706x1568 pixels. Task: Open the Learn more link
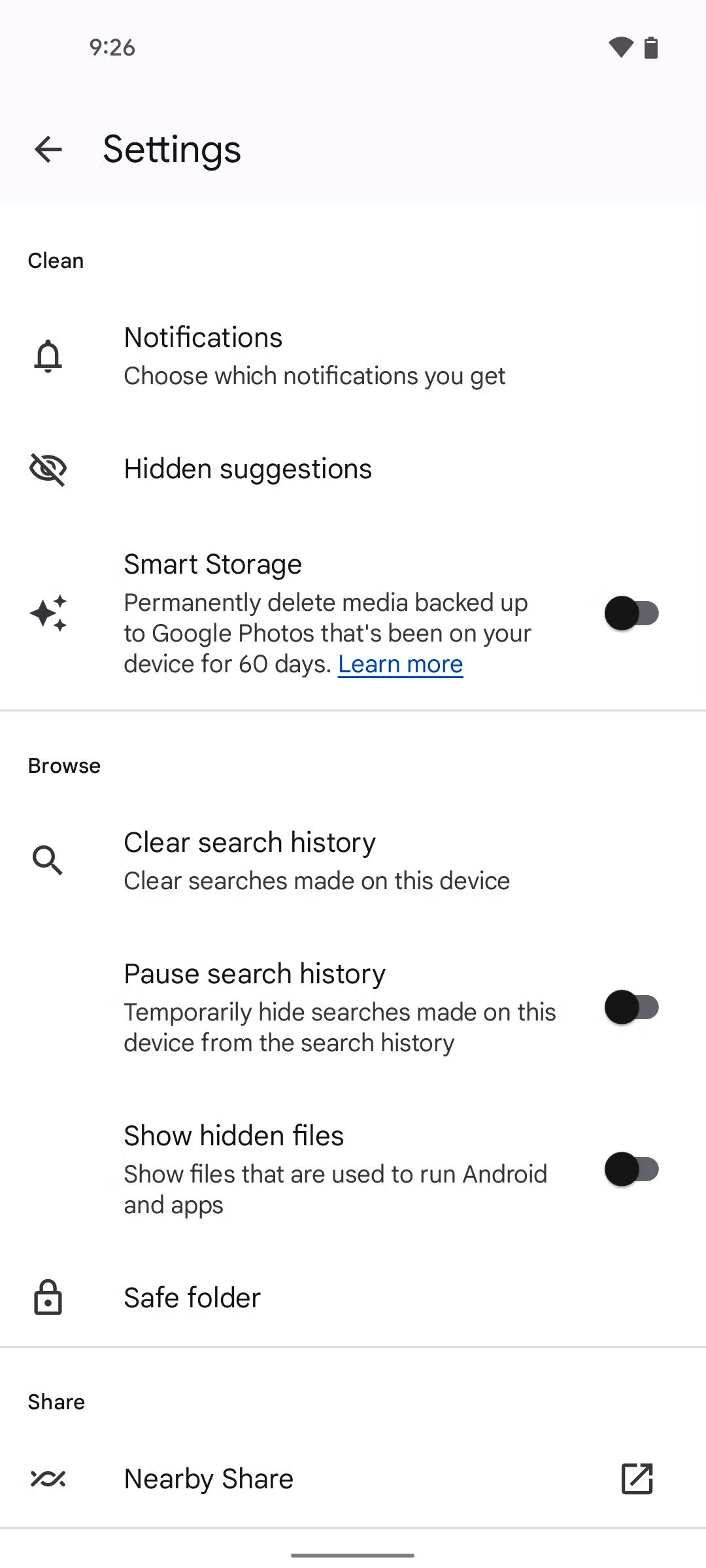click(401, 664)
